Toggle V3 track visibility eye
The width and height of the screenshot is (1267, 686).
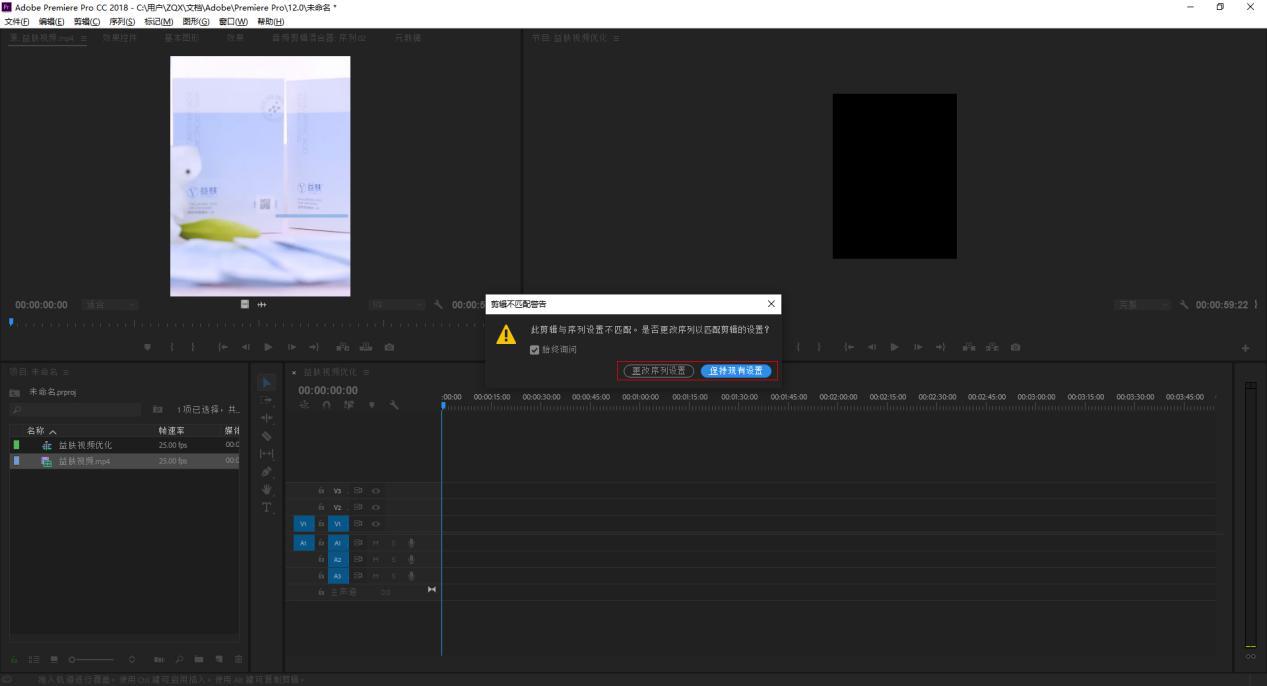375,491
